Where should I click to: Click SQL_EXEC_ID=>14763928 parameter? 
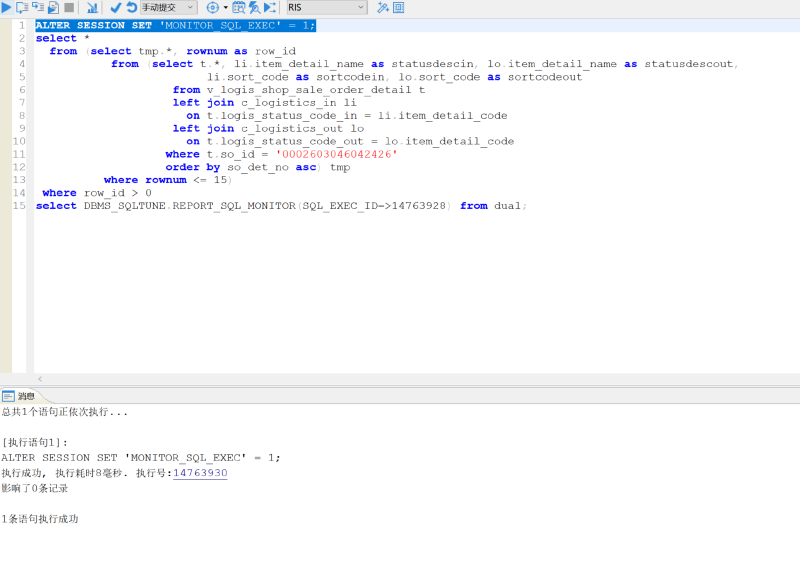coord(374,206)
